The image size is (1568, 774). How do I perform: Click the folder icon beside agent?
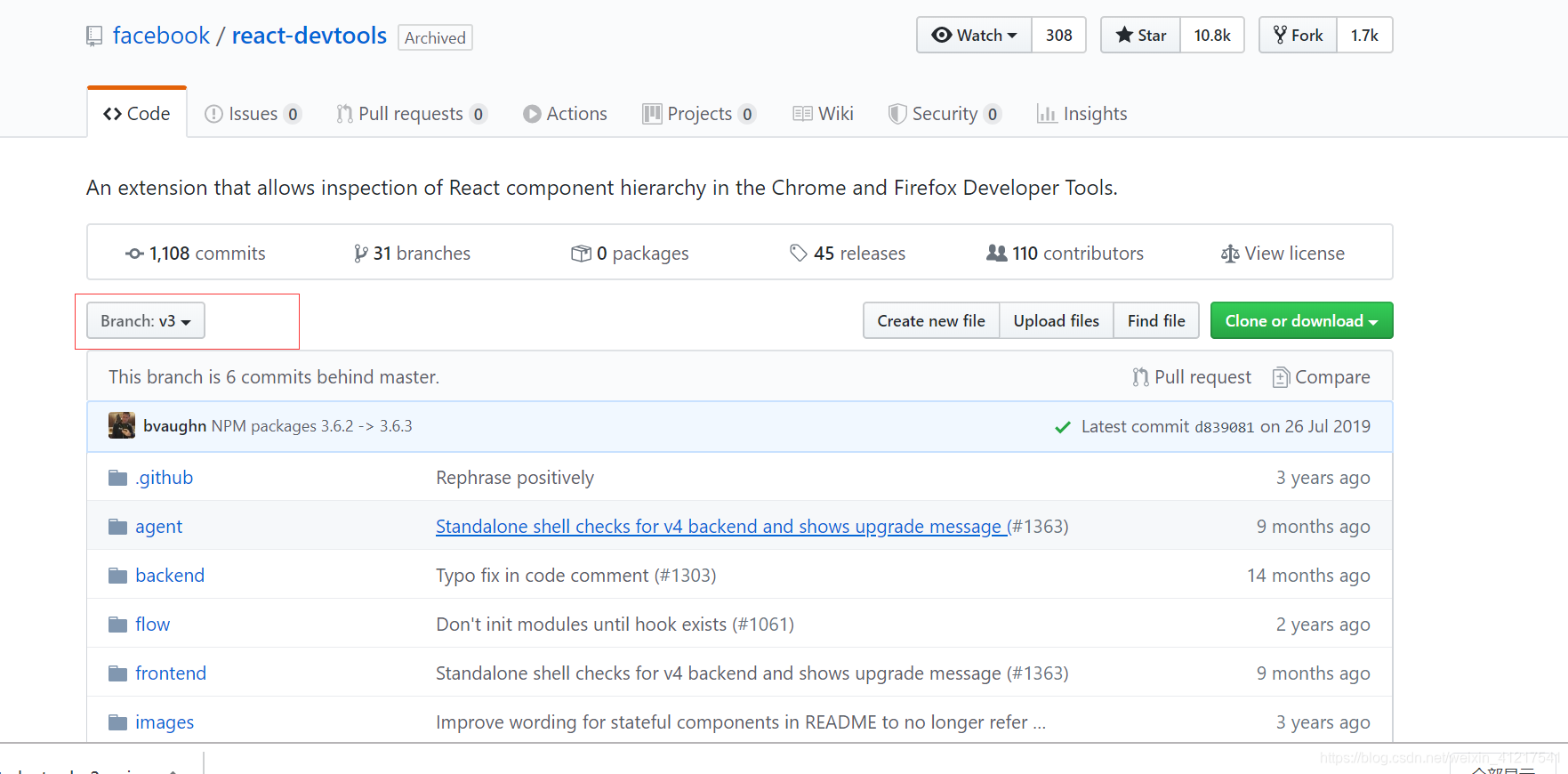[x=117, y=527]
